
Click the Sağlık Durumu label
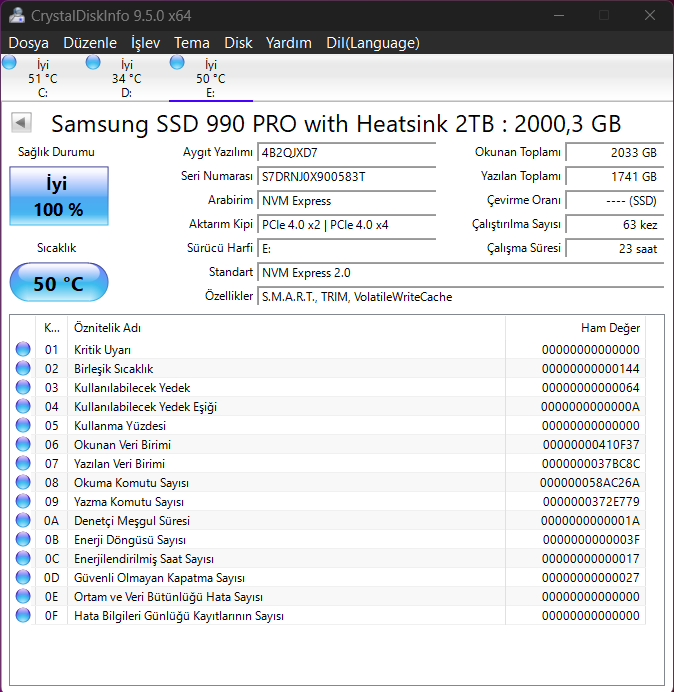tap(56, 152)
